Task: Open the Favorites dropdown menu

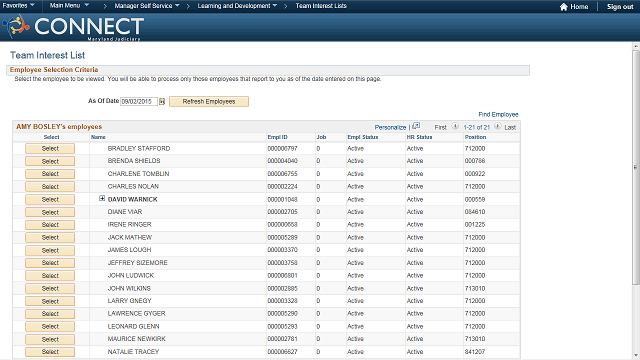Action: (18, 6)
